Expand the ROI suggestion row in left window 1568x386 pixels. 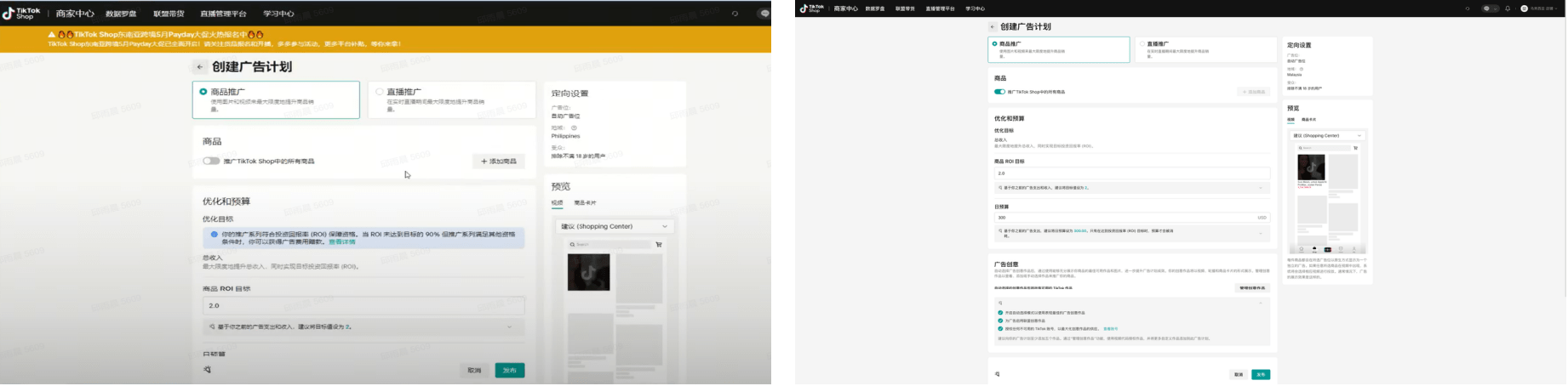tap(510, 326)
